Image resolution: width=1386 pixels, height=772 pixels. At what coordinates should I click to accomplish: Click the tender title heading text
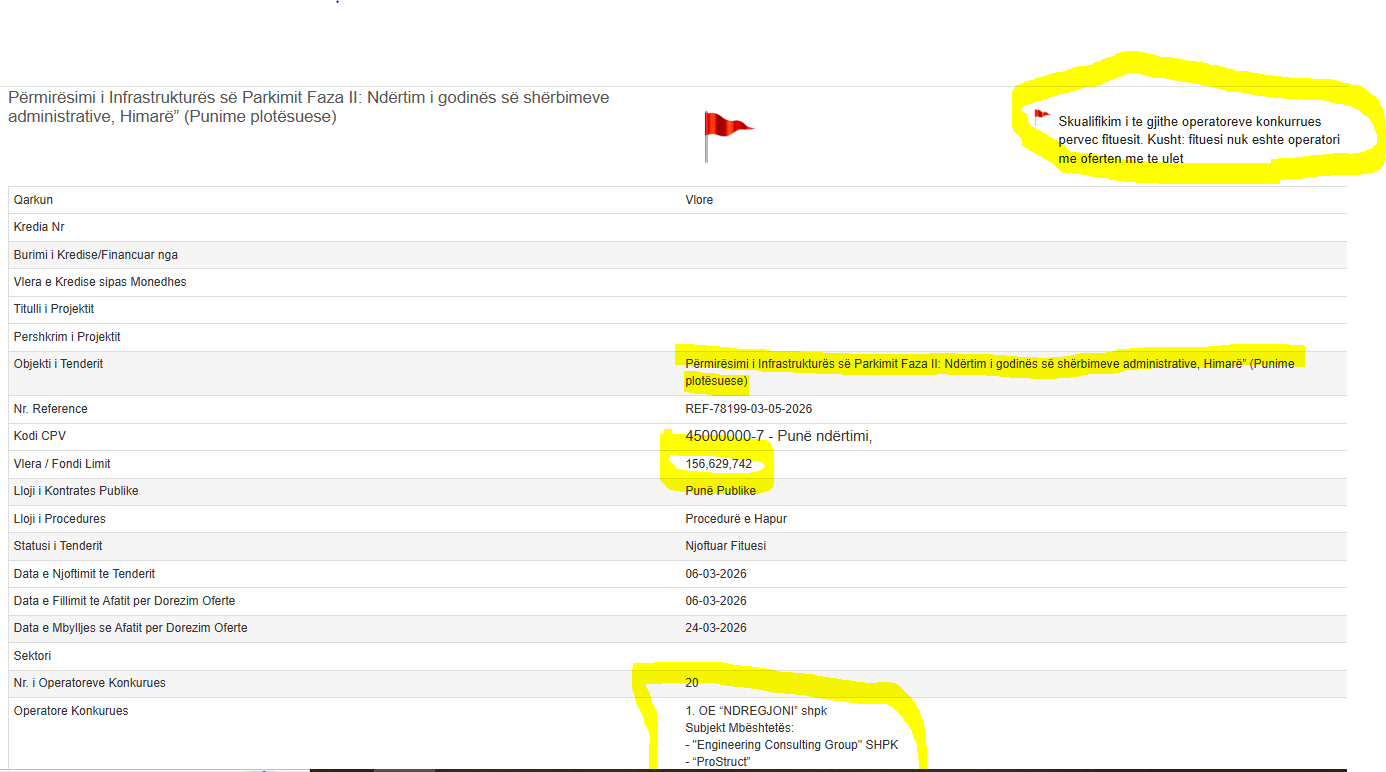[x=308, y=107]
